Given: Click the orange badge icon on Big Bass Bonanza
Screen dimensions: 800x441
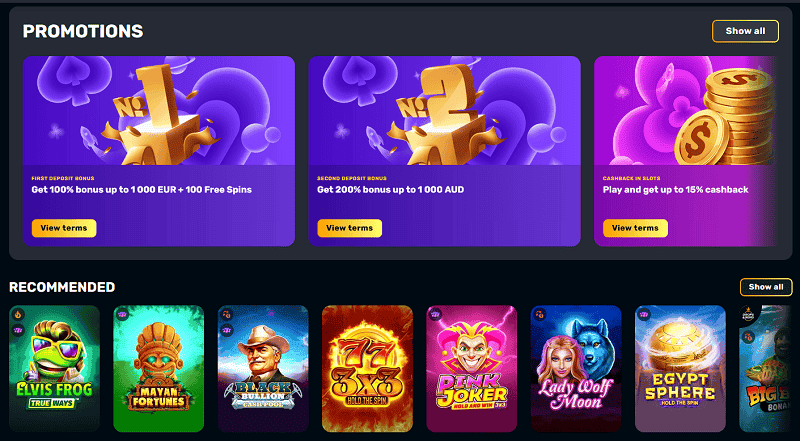Looking at the screenshot, I should point(748,336).
